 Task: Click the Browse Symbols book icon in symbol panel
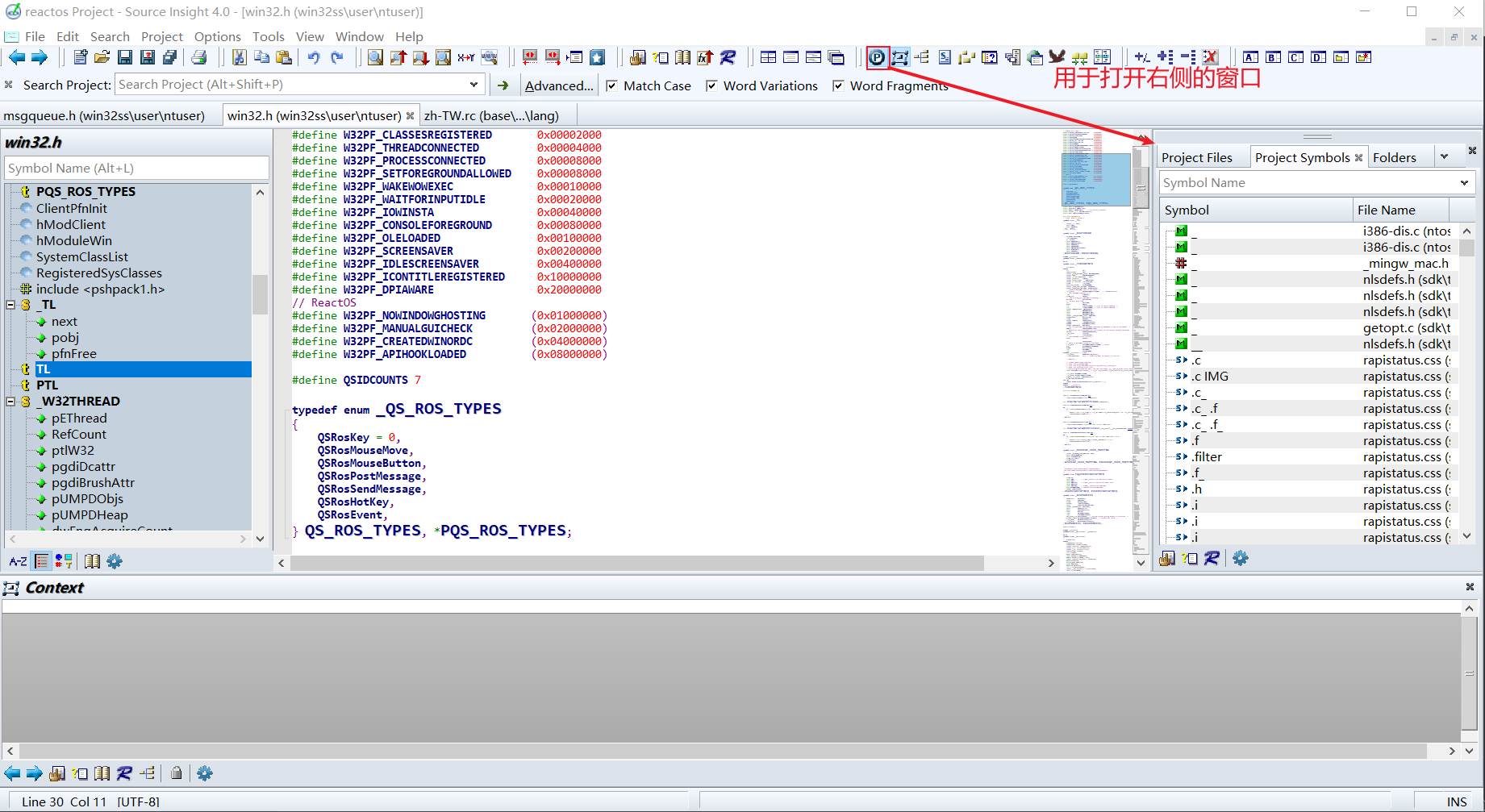(93, 561)
